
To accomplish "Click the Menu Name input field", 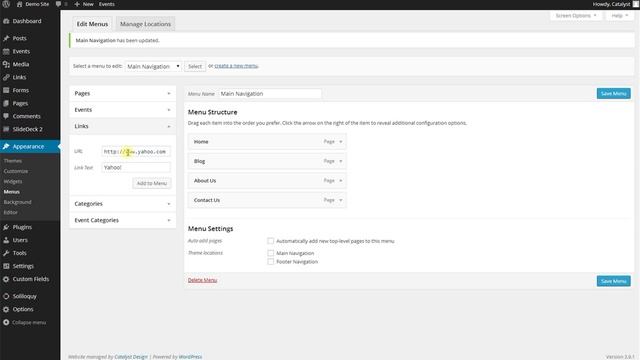I will pyautogui.click(x=270, y=93).
